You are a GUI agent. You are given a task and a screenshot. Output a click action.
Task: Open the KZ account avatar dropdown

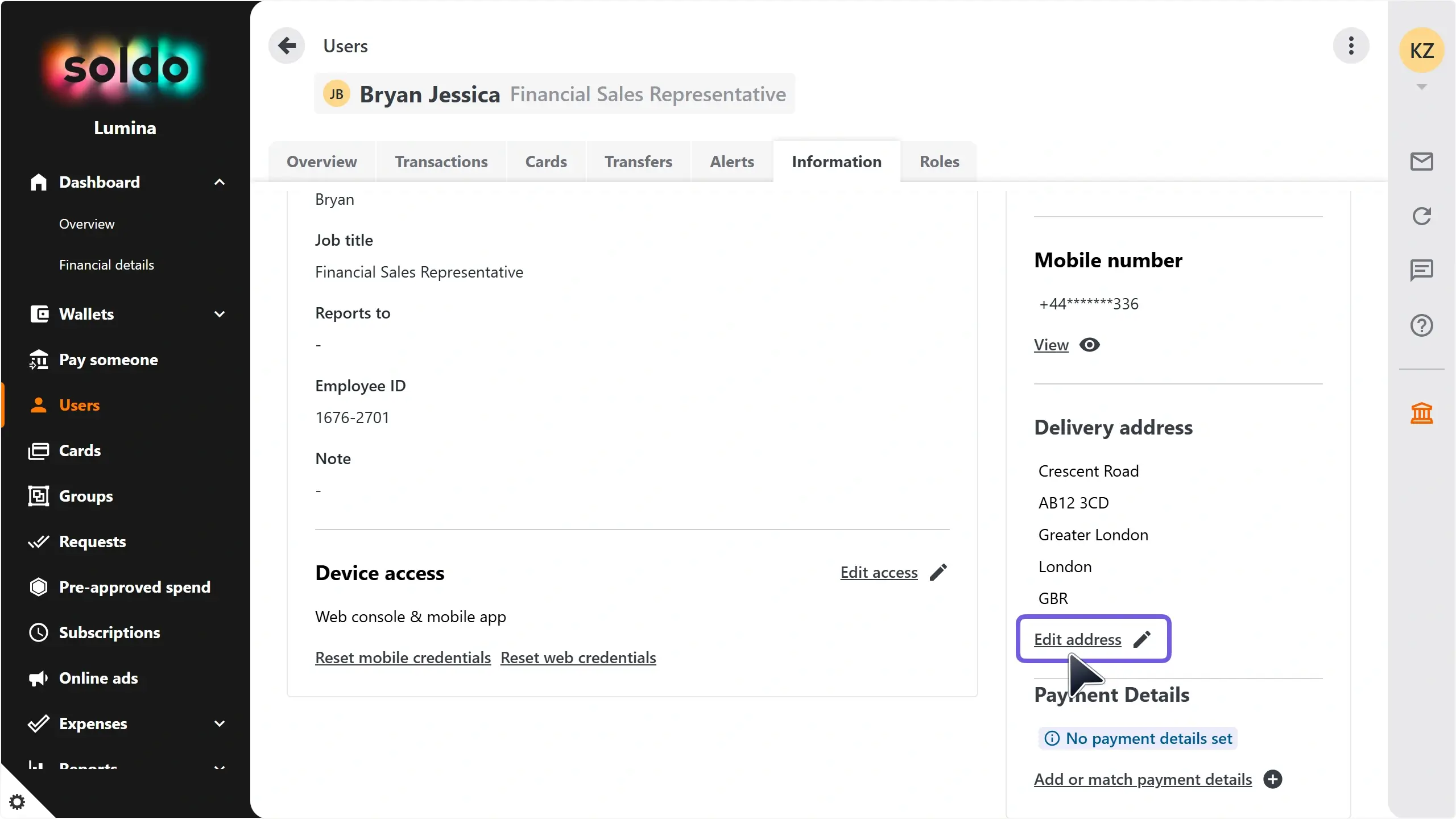[1421, 51]
